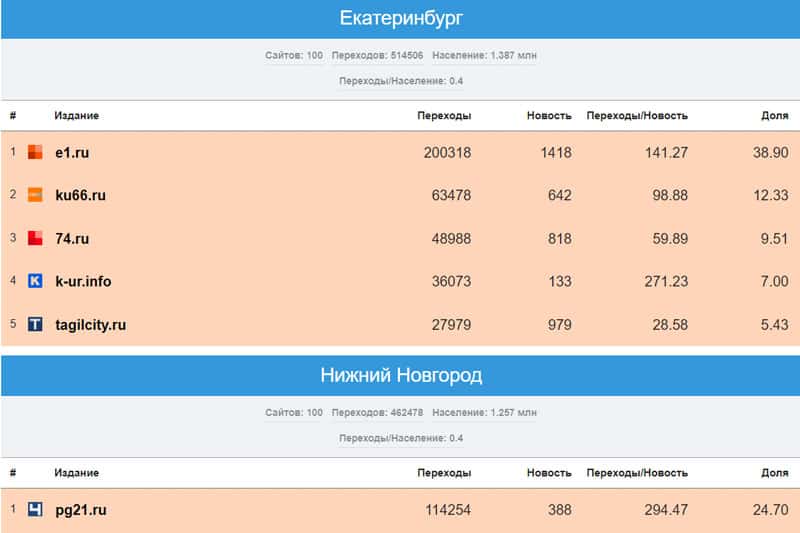Select the value 48988 for 74.ru
The width and height of the screenshot is (800, 533).
click(x=451, y=239)
